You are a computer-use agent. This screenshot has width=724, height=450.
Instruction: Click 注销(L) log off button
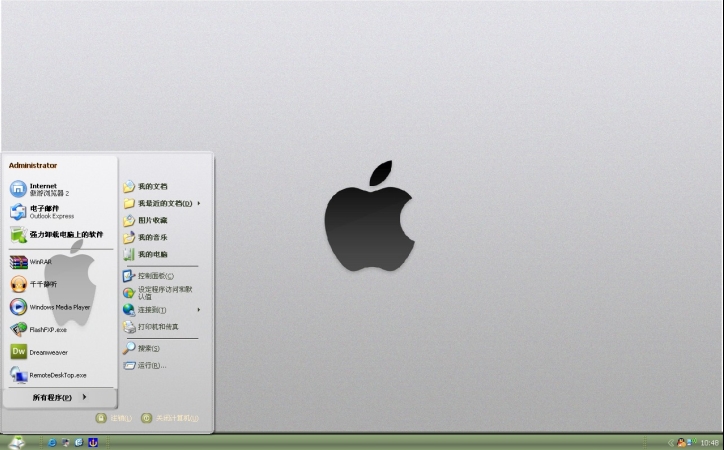point(114,418)
